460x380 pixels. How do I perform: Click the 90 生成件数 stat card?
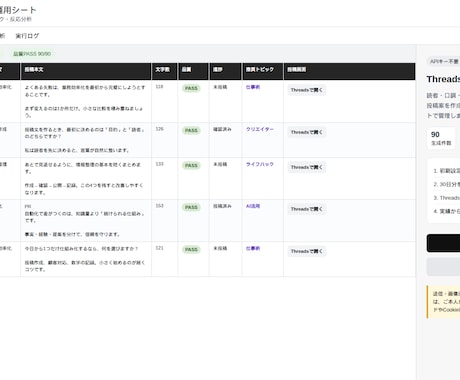441,138
